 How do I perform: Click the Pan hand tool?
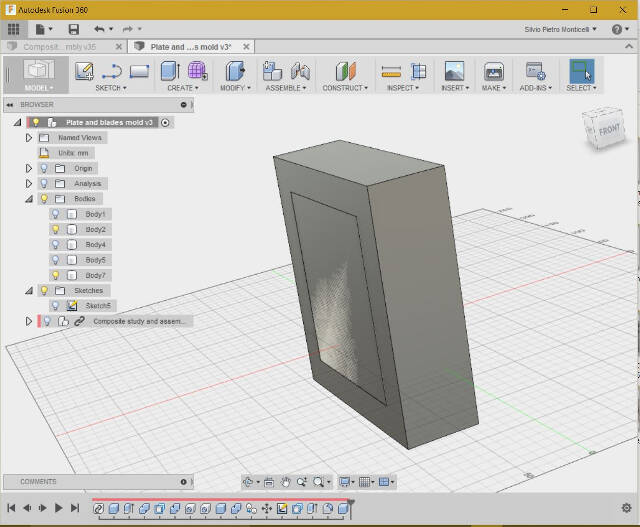(x=285, y=482)
